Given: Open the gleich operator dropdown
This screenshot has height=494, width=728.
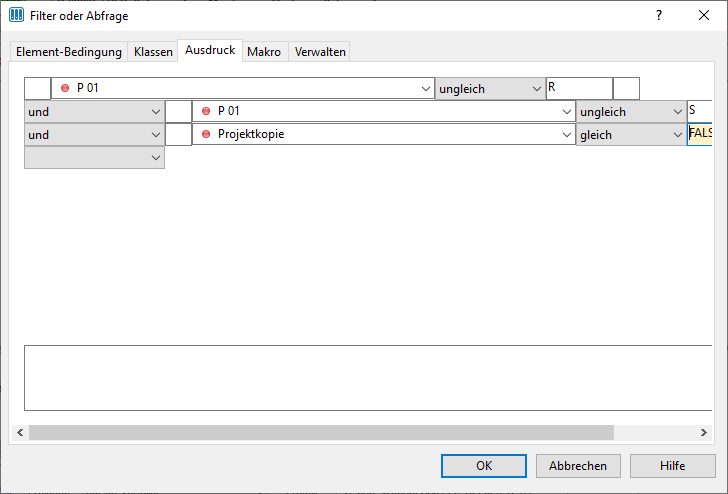Looking at the screenshot, I should (x=631, y=135).
